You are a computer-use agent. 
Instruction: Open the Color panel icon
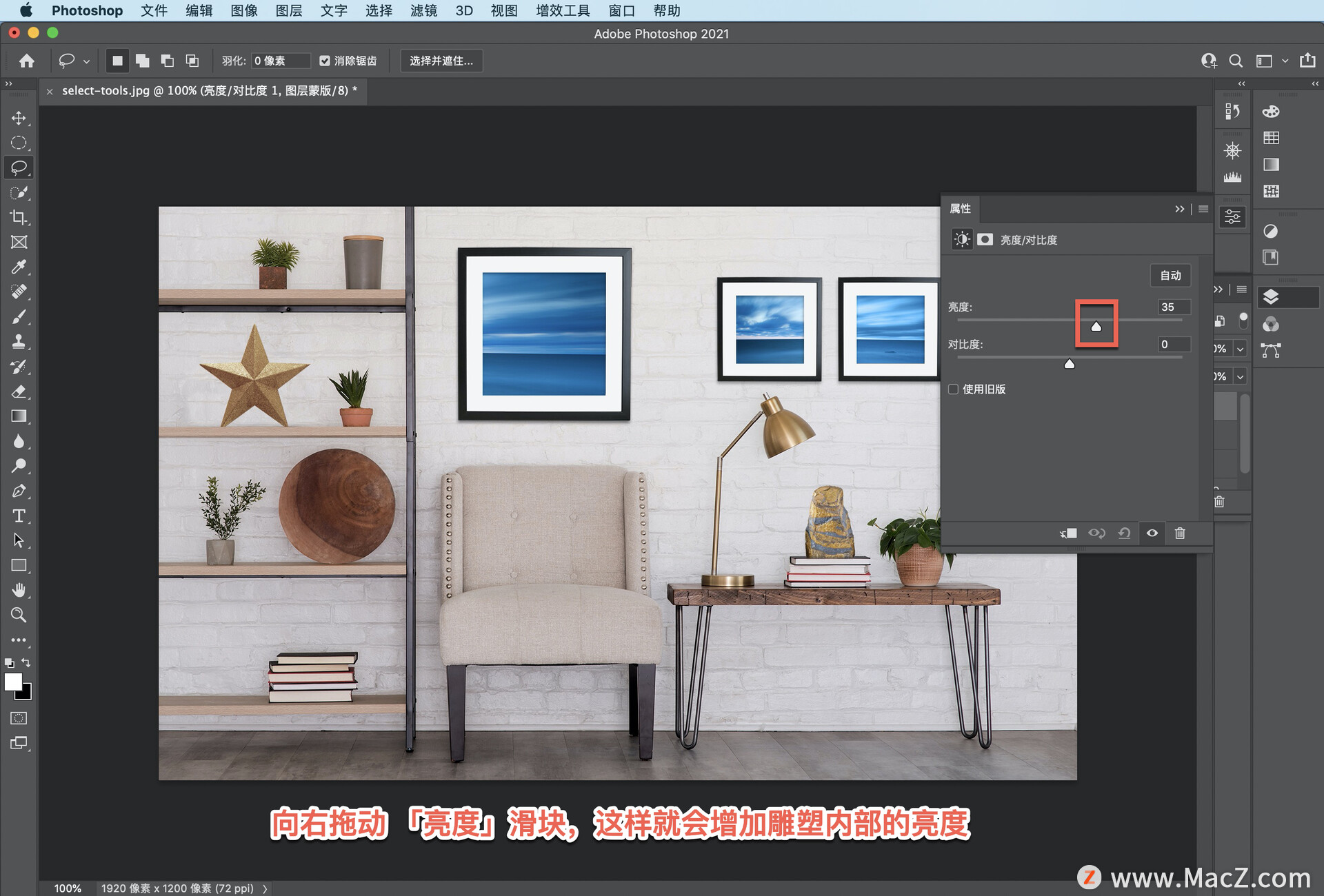(1271, 111)
